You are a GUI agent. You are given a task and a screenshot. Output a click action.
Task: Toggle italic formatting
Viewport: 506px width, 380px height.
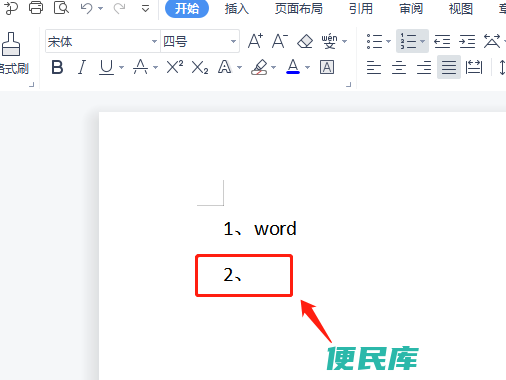pyautogui.click(x=82, y=67)
